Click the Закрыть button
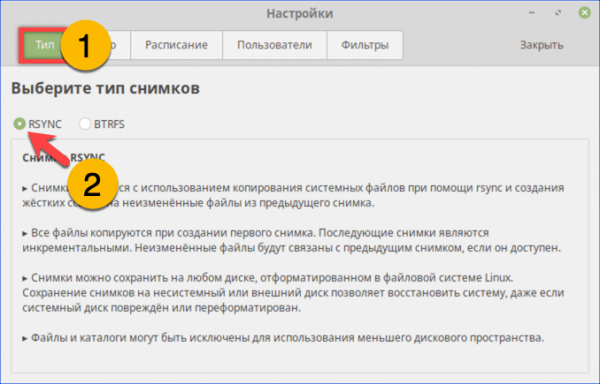 point(541,45)
